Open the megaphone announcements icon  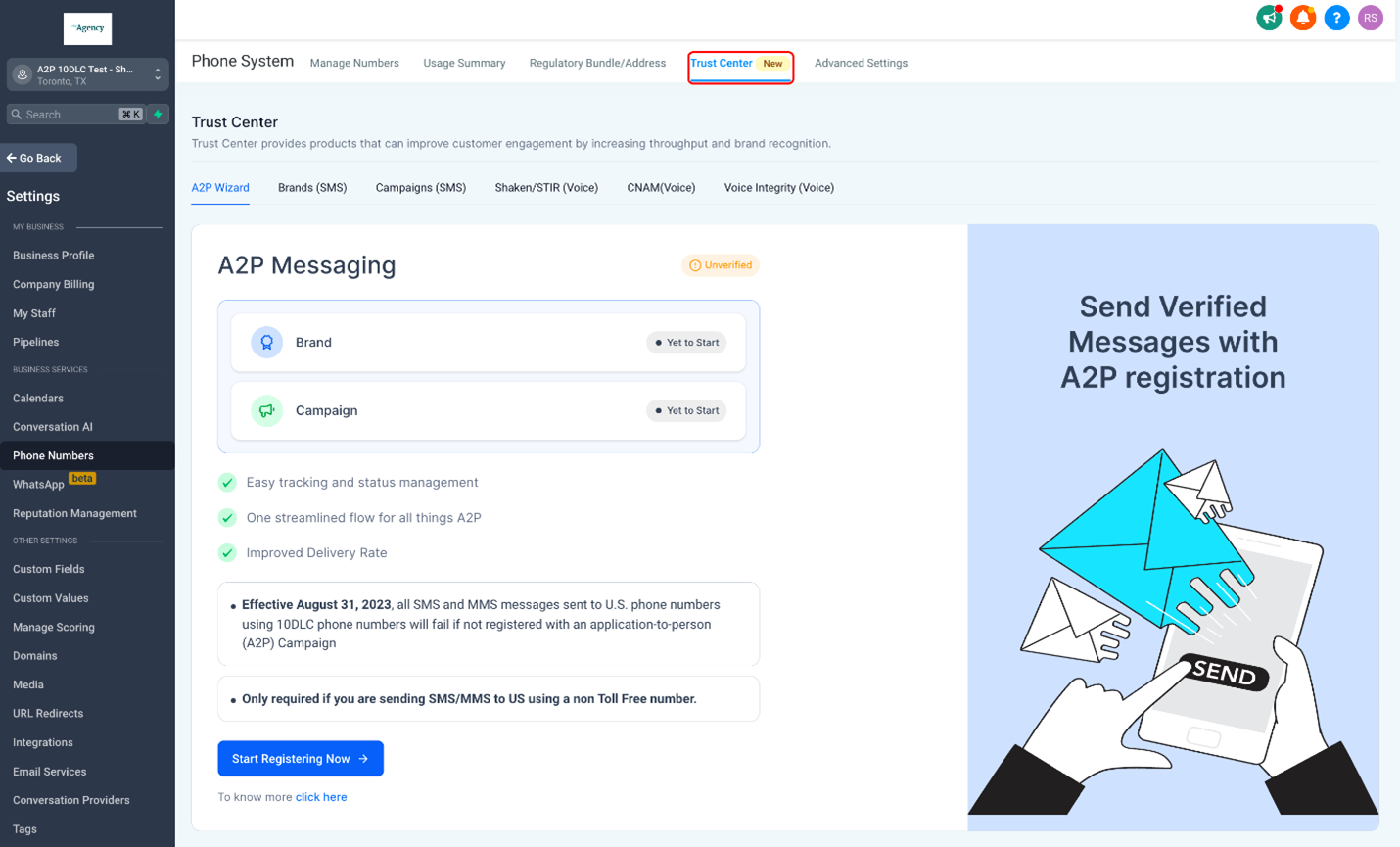1269,18
